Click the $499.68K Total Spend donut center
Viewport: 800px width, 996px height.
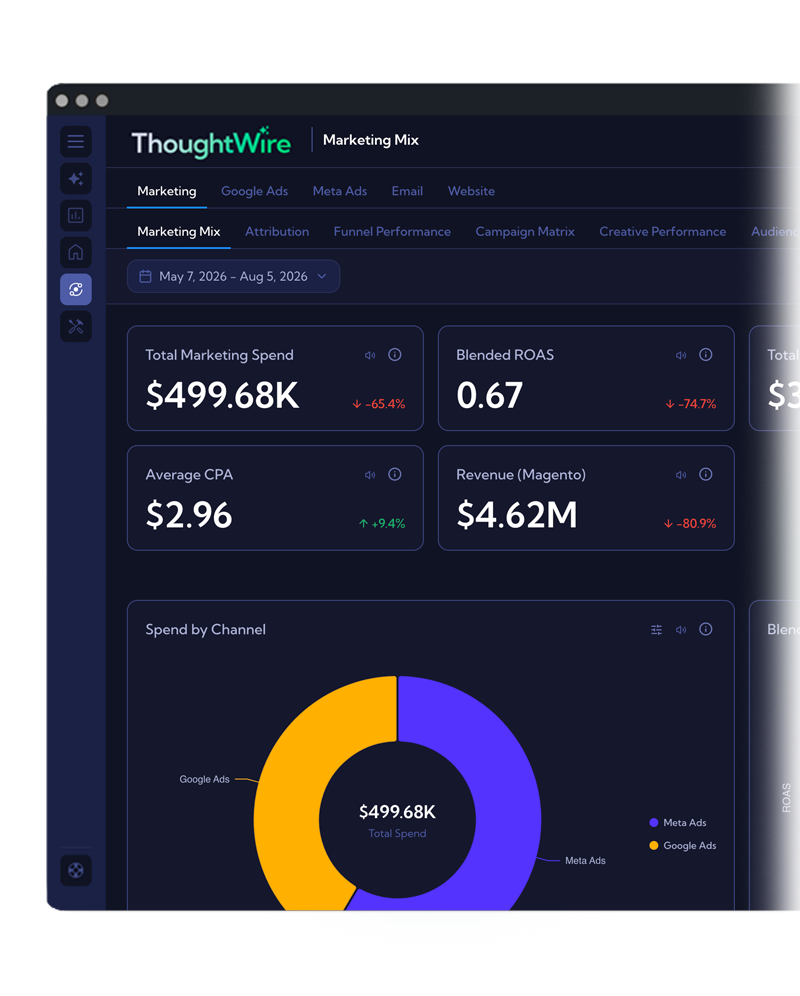[x=397, y=820]
